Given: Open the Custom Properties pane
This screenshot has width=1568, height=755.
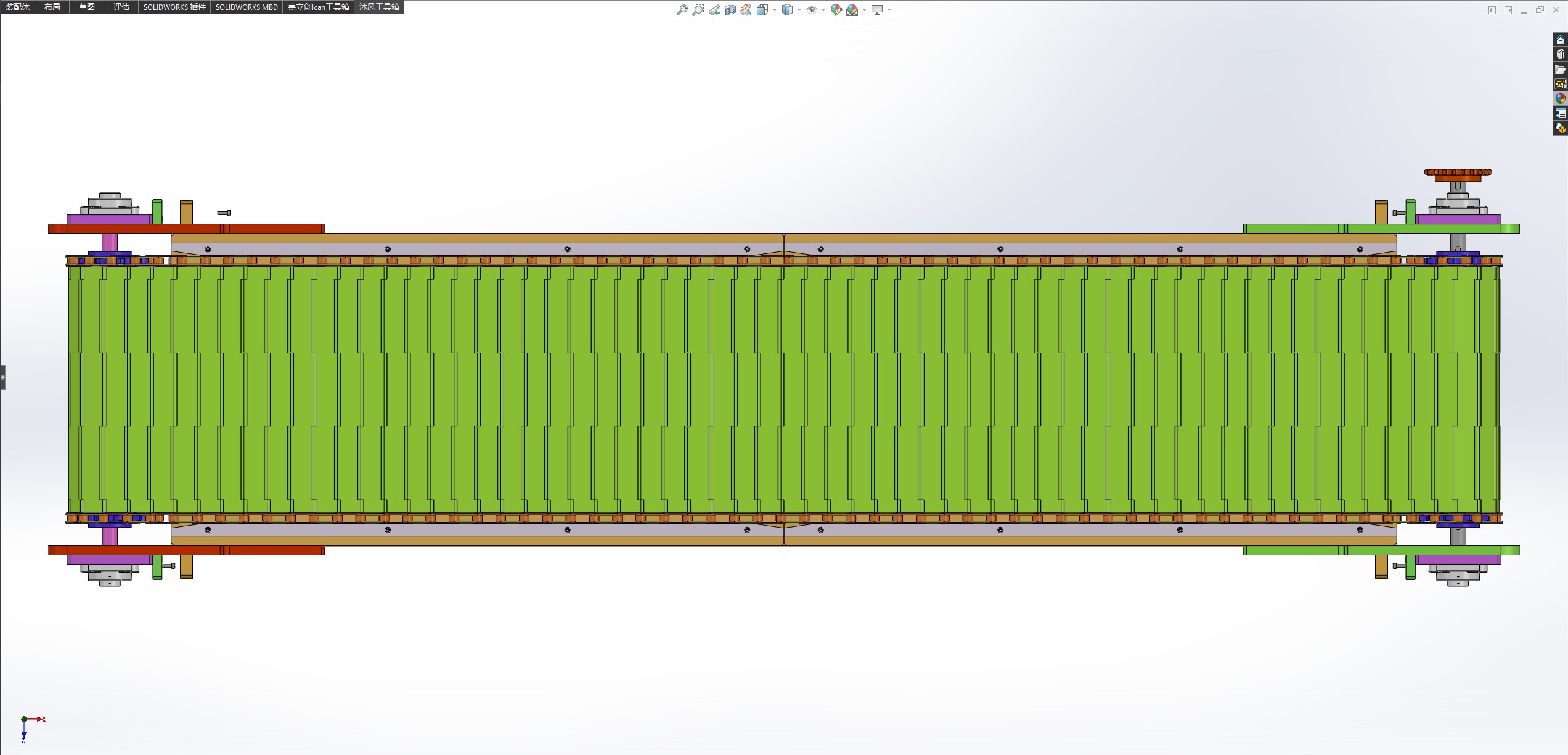Looking at the screenshot, I should 1560,113.
